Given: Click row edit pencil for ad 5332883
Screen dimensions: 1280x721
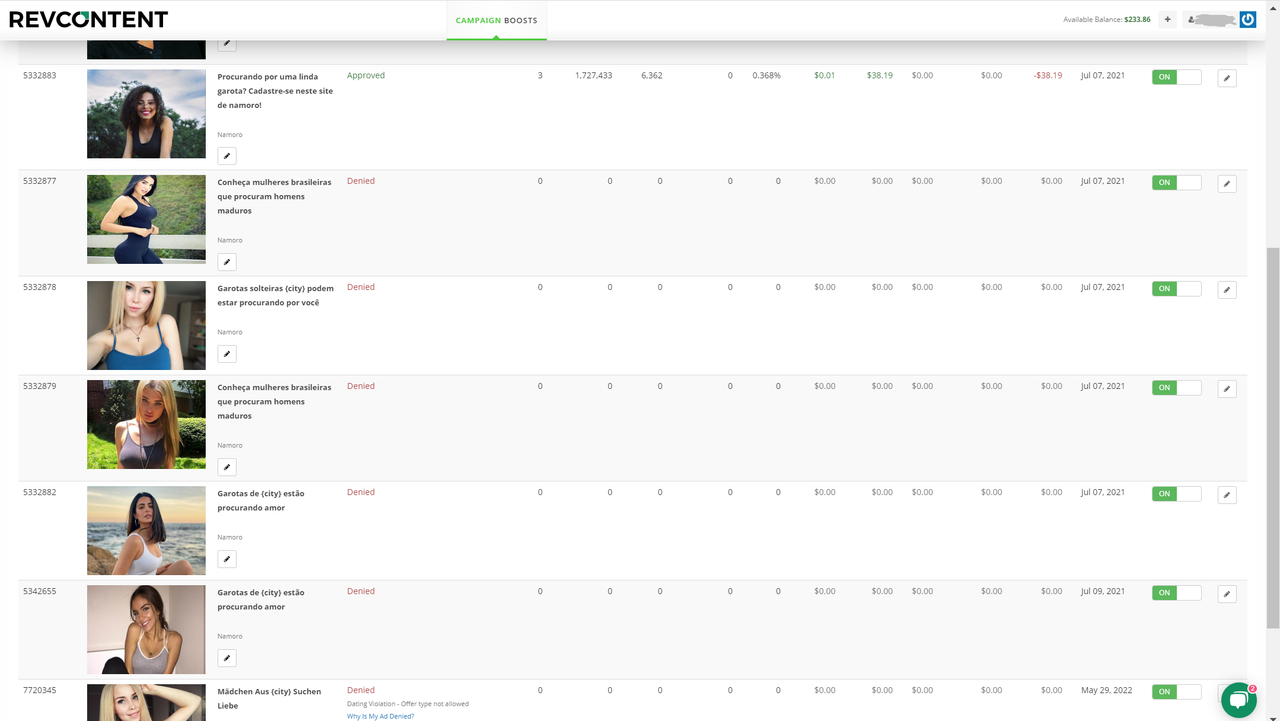Looking at the screenshot, I should pos(1227,78).
